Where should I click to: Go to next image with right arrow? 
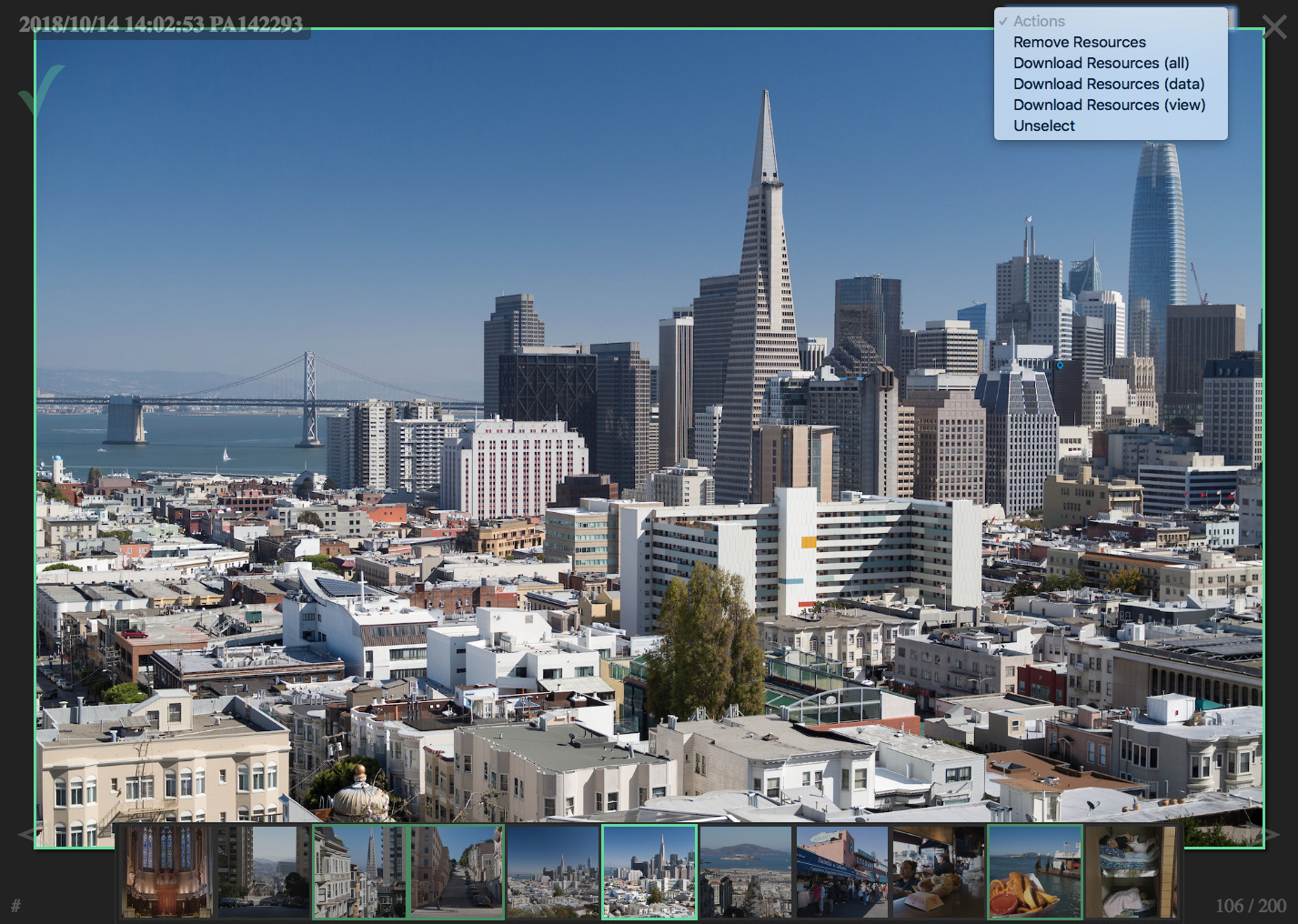tap(1272, 833)
